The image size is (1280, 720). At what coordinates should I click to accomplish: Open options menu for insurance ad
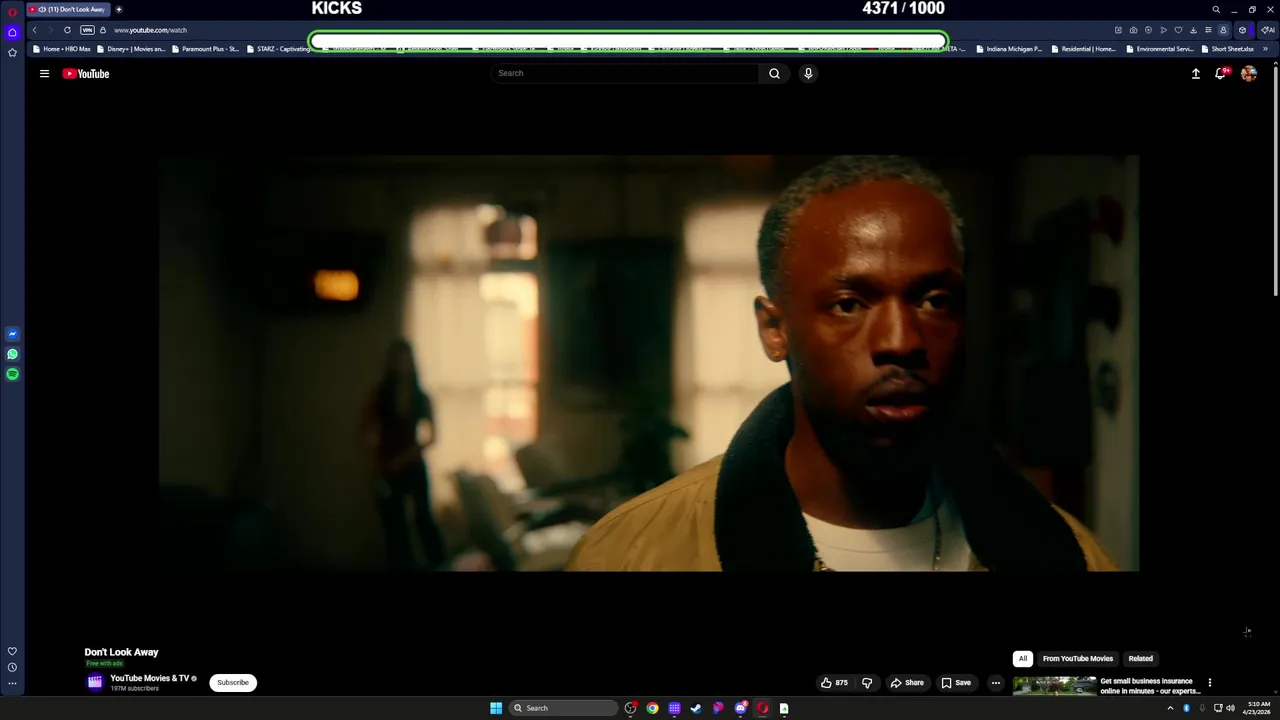point(1209,683)
